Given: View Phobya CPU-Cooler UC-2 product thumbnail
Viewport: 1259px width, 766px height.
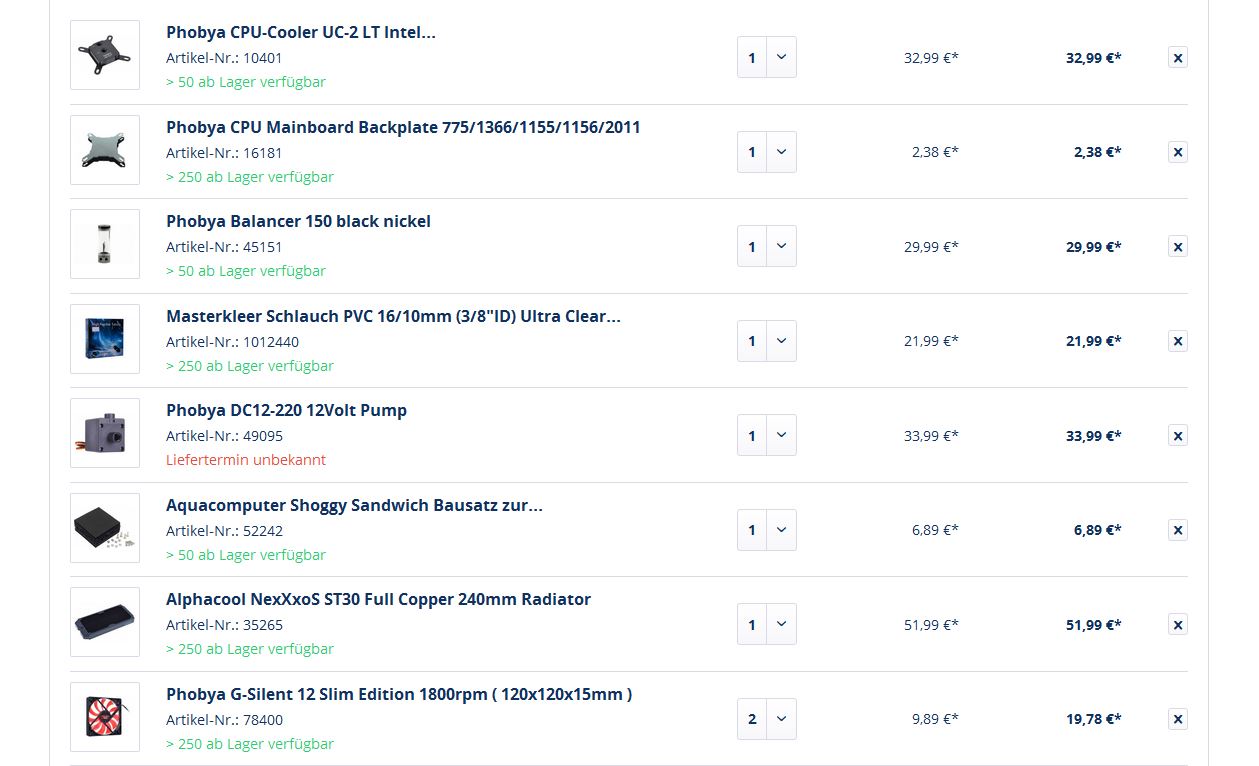Looking at the screenshot, I should click(x=105, y=55).
